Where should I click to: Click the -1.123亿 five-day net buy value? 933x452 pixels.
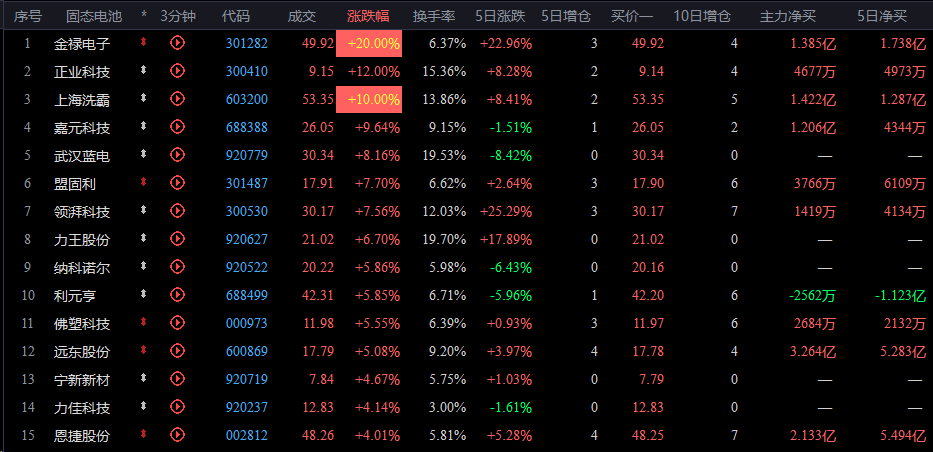click(x=899, y=295)
